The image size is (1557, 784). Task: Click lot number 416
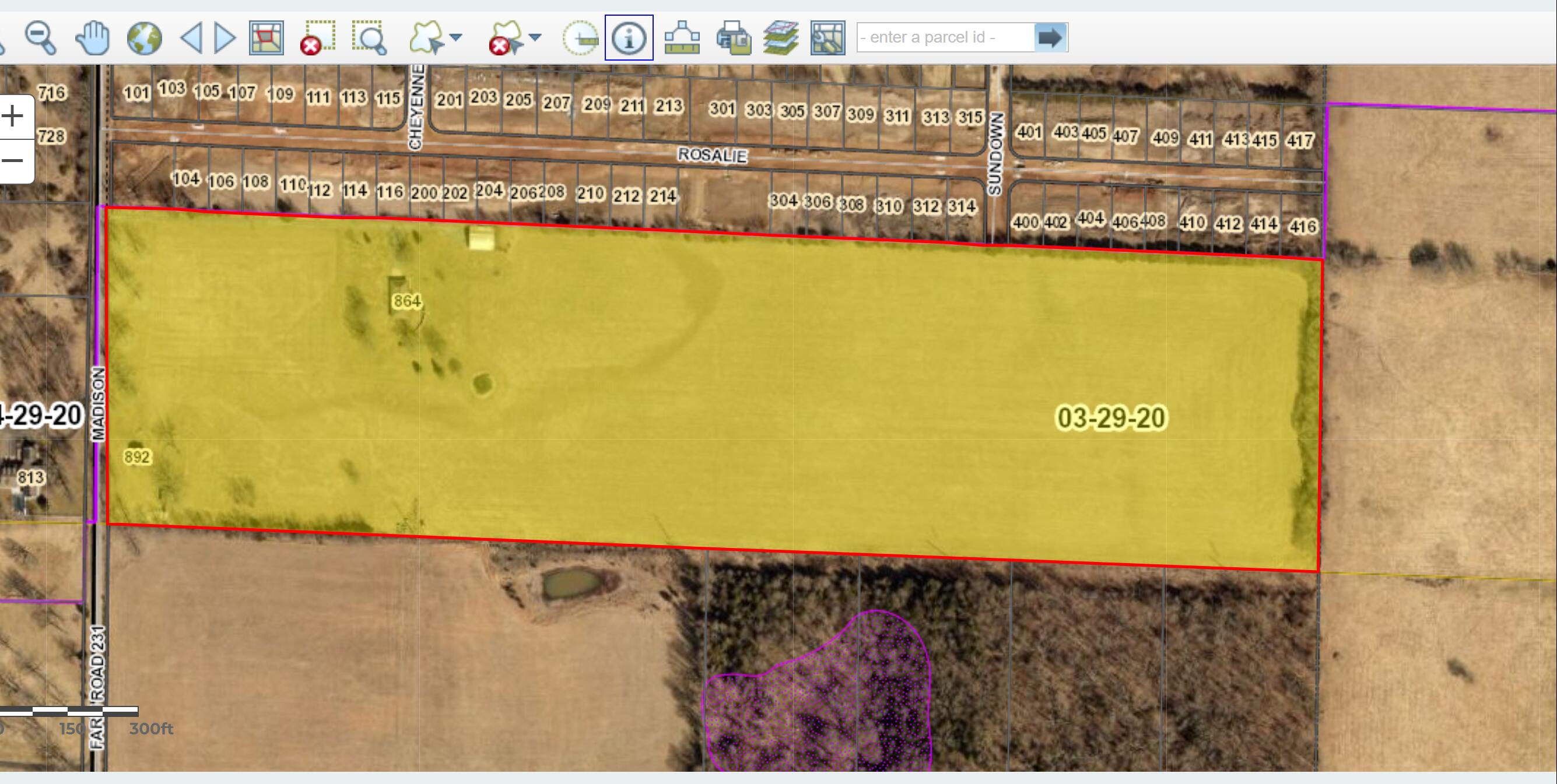click(1303, 227)
